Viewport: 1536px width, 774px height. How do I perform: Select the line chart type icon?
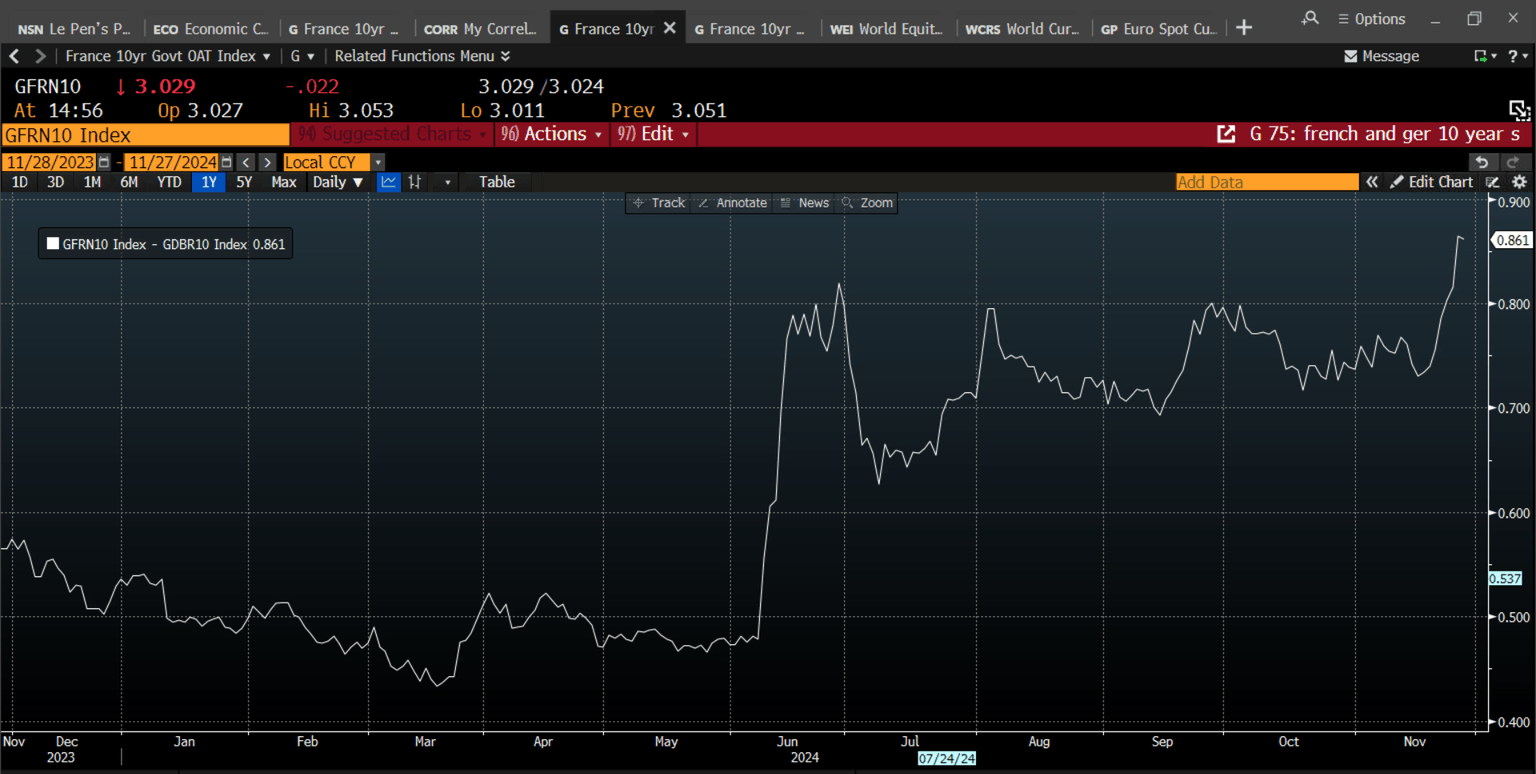pos(388,182)
